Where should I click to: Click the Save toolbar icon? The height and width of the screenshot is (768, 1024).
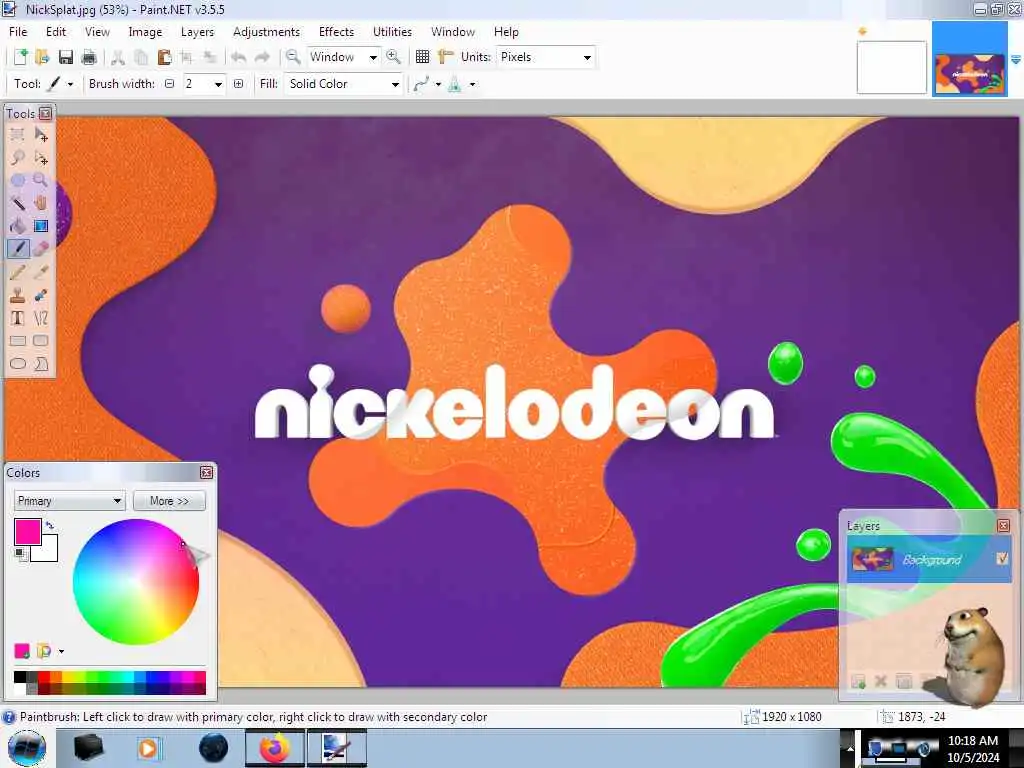coord(65,57)
